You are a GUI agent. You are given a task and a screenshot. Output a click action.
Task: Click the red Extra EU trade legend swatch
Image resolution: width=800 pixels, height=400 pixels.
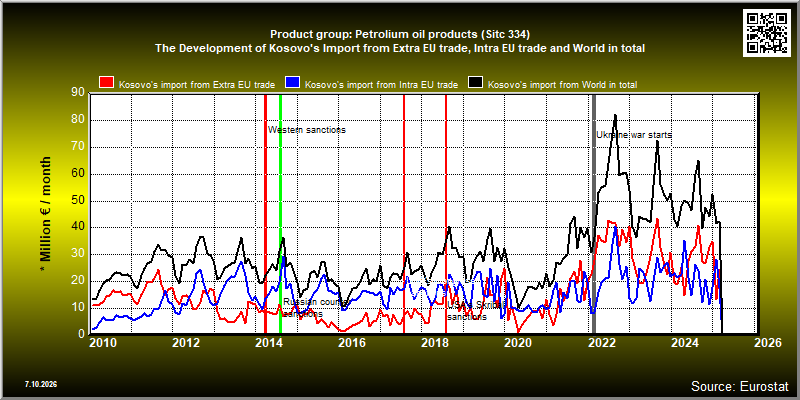pyautogui.click(x=107, y=83)
